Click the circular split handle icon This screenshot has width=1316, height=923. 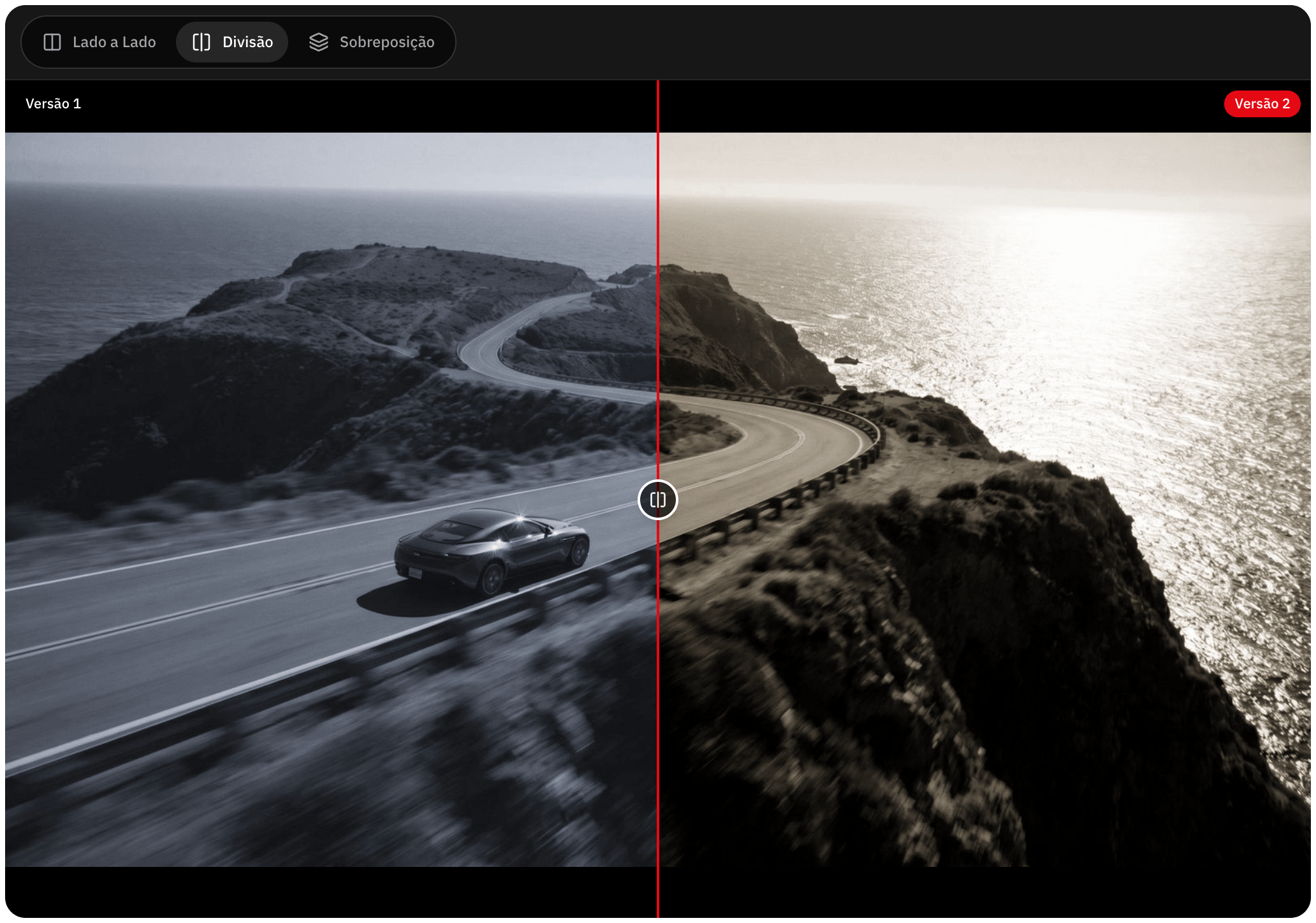click(658, 500)
